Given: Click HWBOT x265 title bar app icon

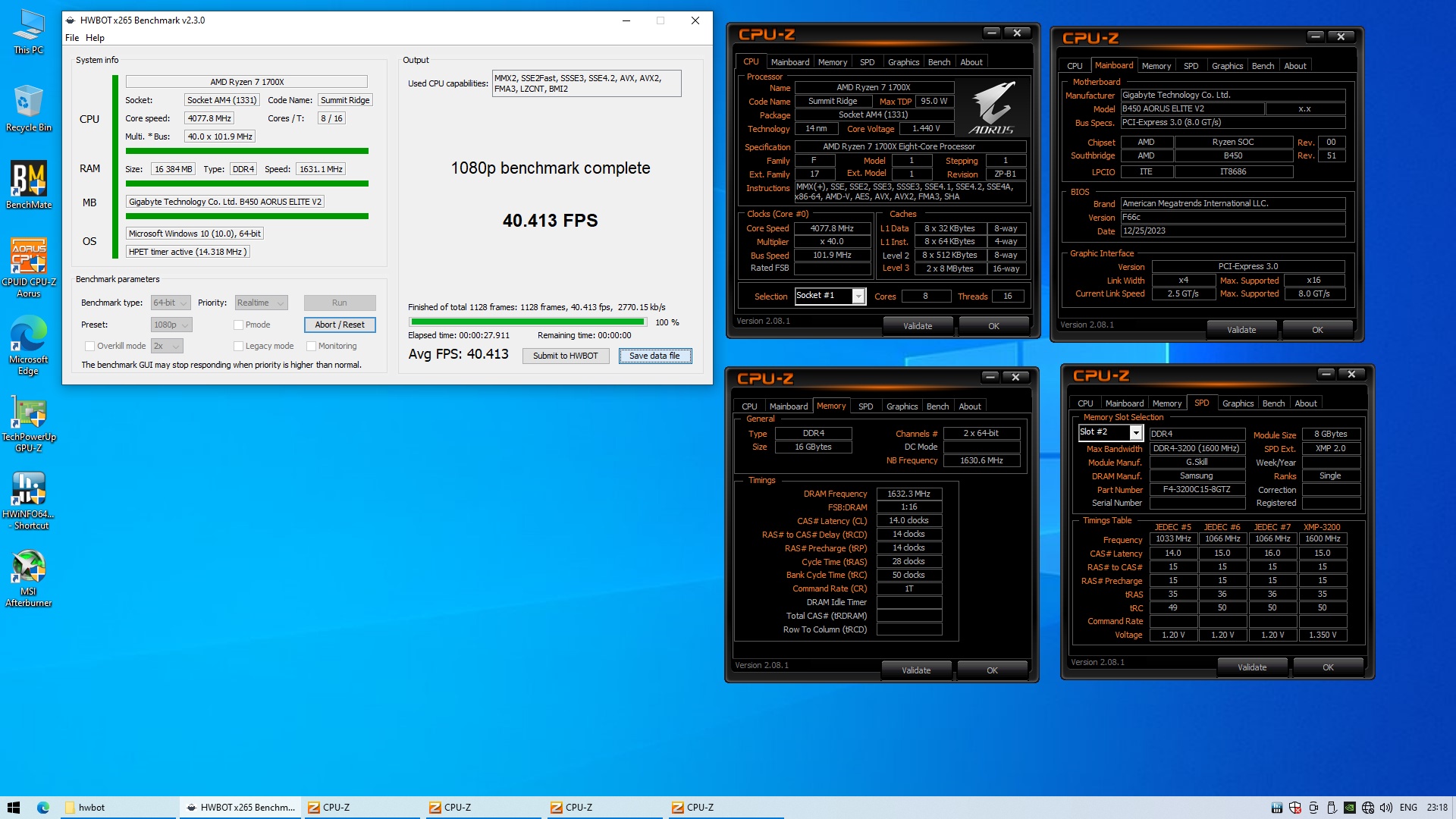Looking at the screenshot, I should tap(71, 20).
